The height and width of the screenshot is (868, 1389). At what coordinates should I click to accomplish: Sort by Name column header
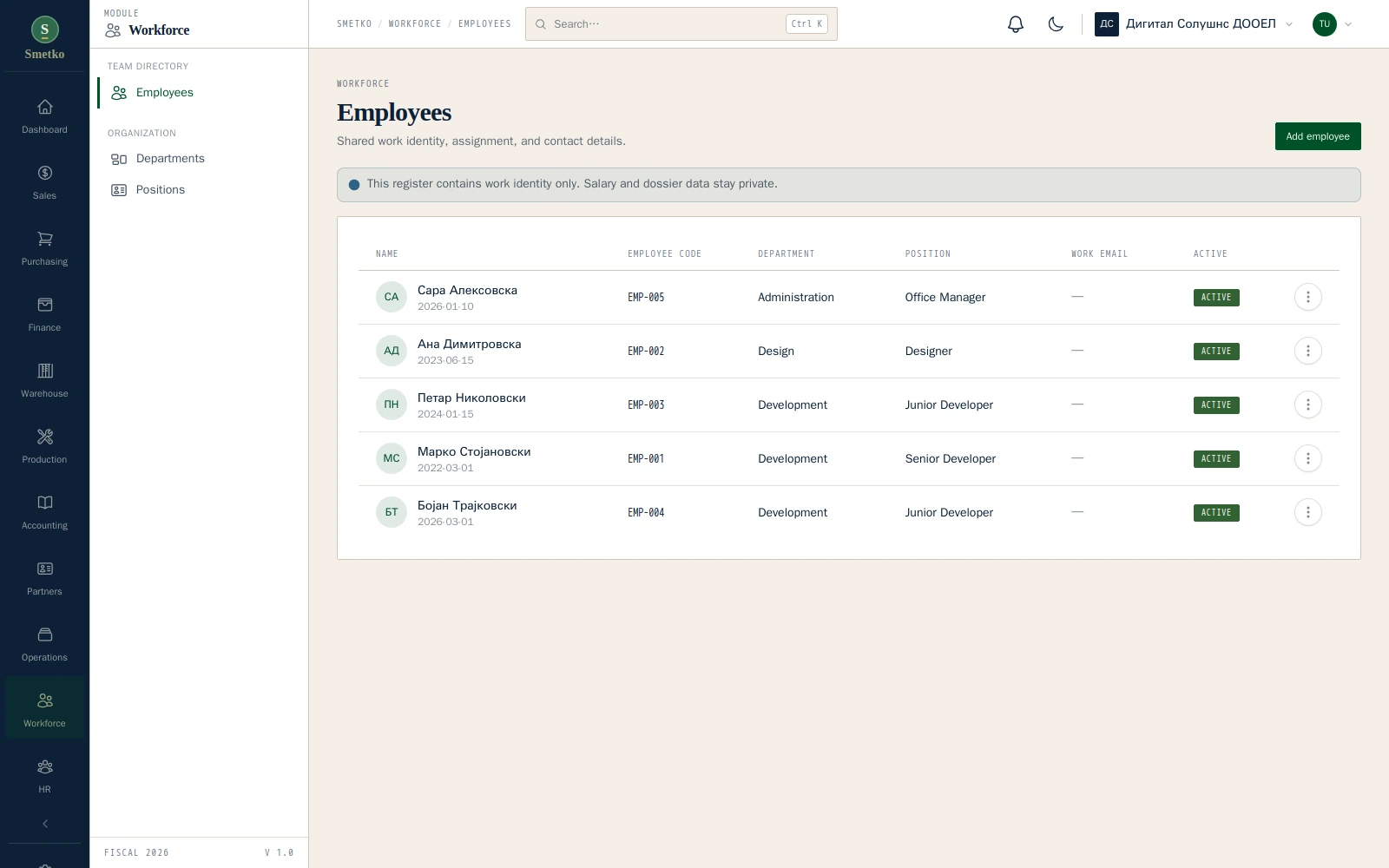point(387,254)
